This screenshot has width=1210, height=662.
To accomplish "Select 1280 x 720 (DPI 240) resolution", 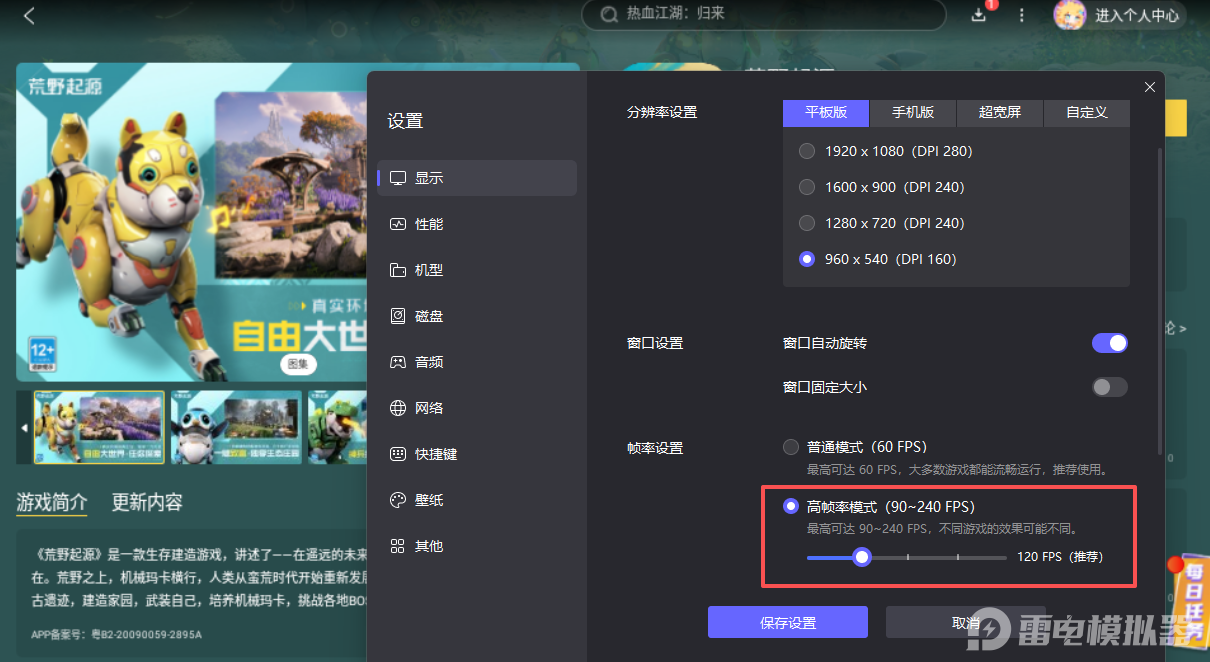I will pyautogui.click(x=807, y=223).
